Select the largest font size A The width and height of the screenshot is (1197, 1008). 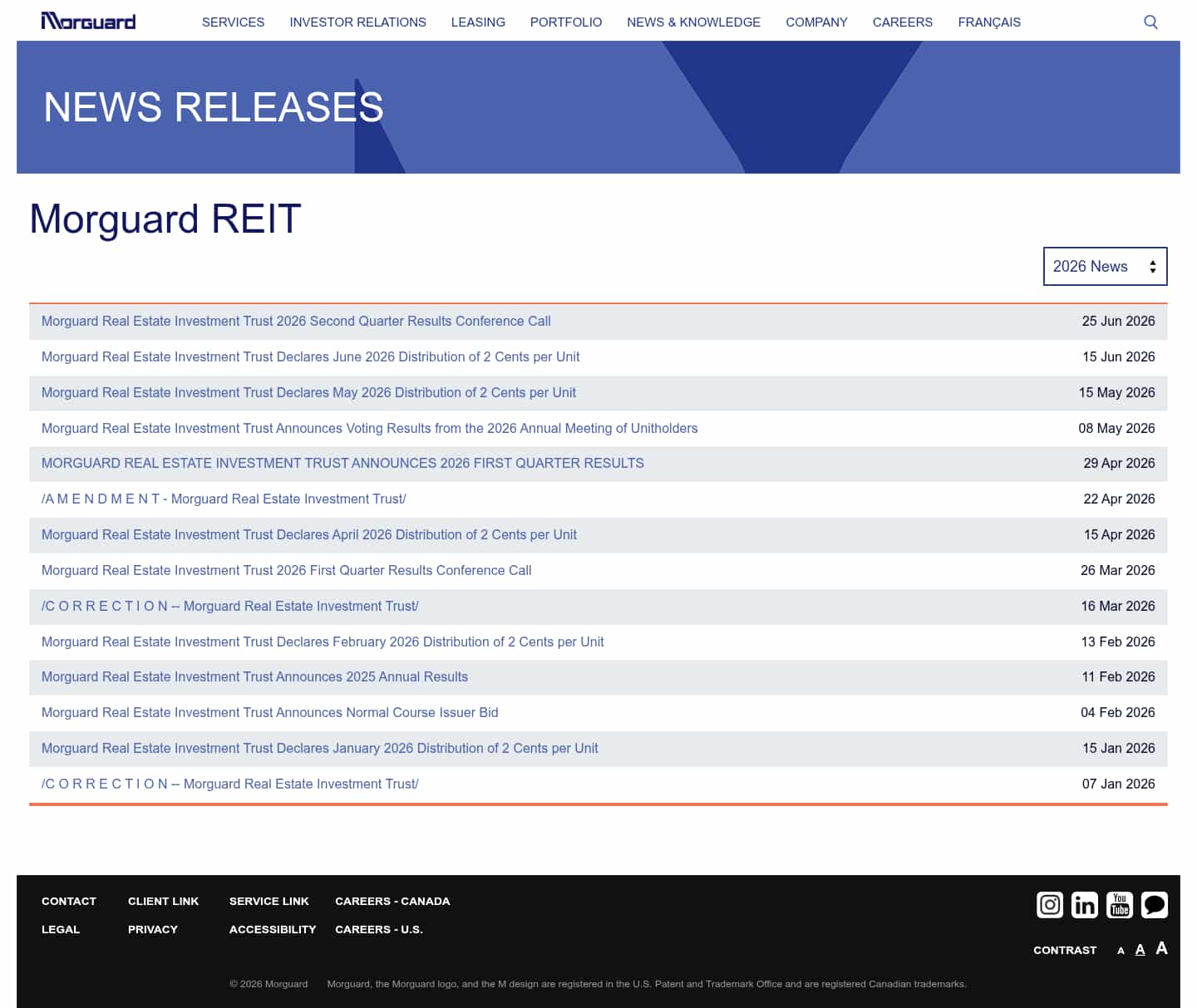pyautogui.click(x=1161, y=948)
